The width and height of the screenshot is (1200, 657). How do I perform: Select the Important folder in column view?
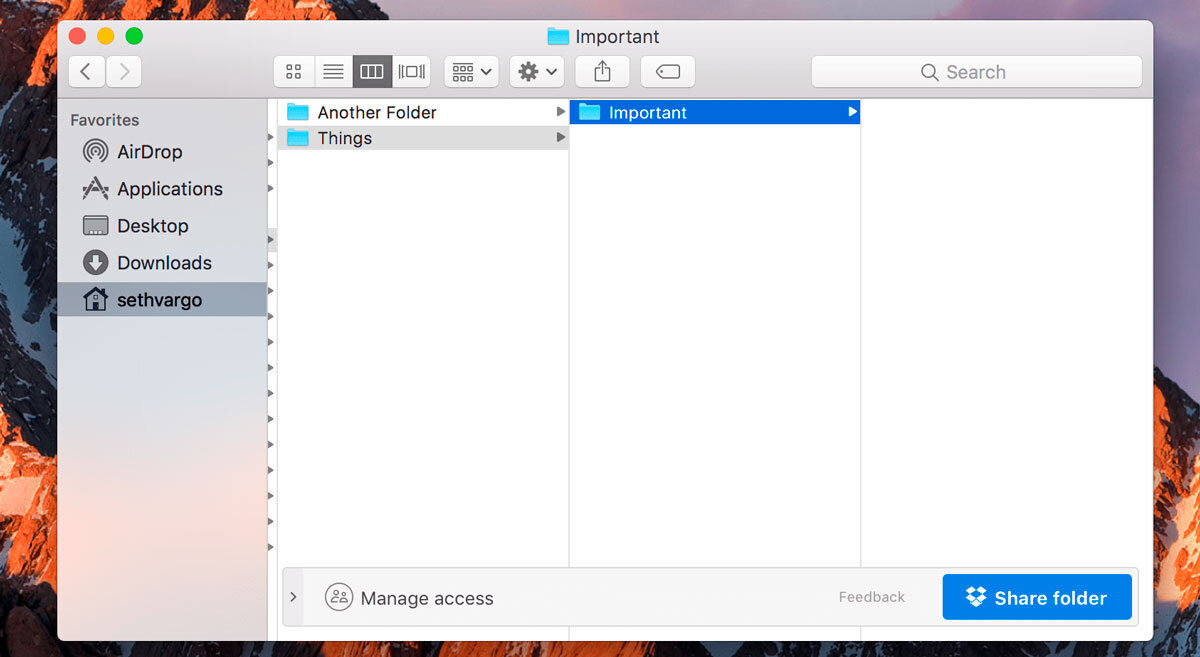(660, 112)
